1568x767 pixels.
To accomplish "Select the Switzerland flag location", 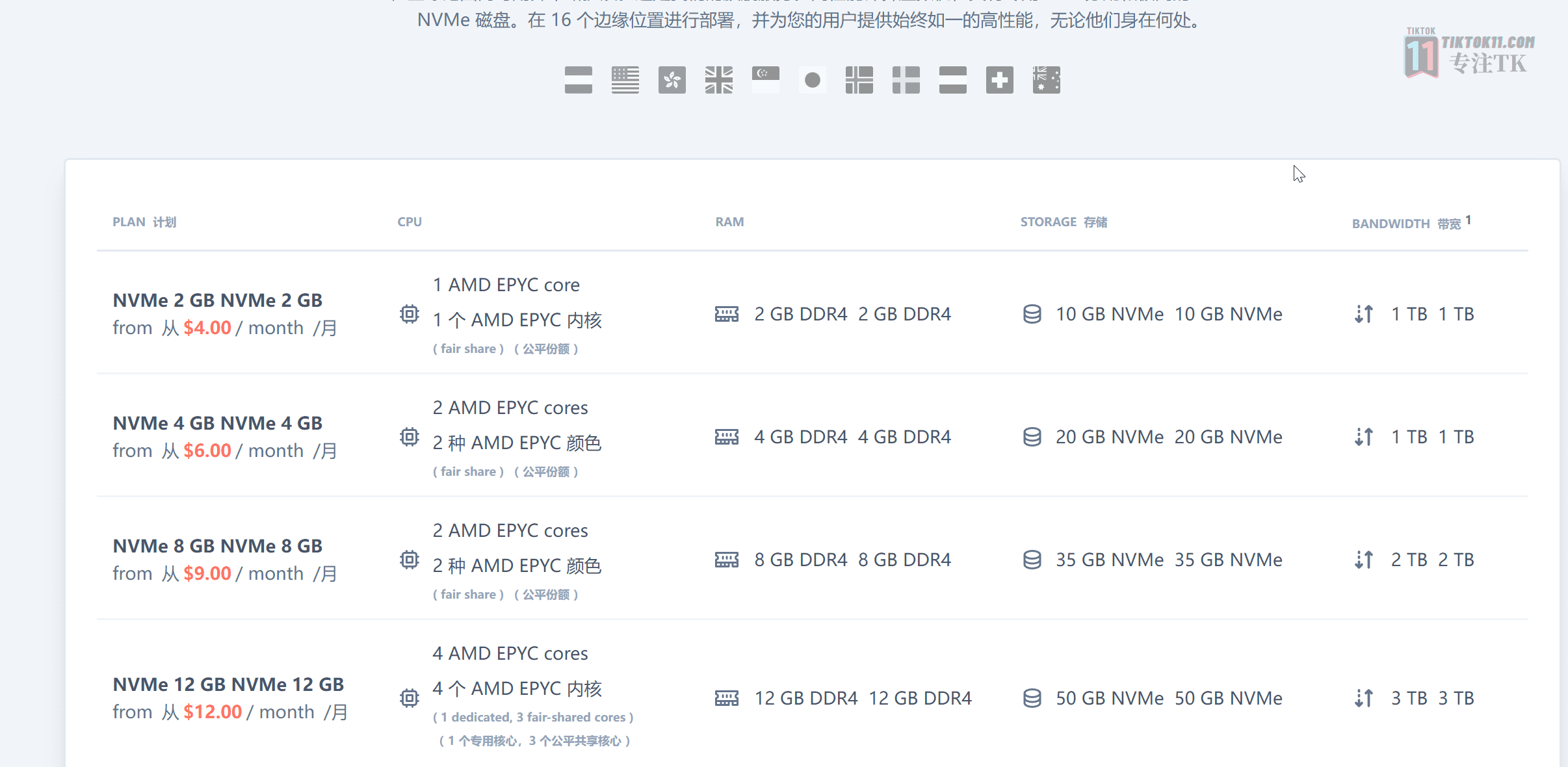I will pyautogui.click(x=1000, y=80).
